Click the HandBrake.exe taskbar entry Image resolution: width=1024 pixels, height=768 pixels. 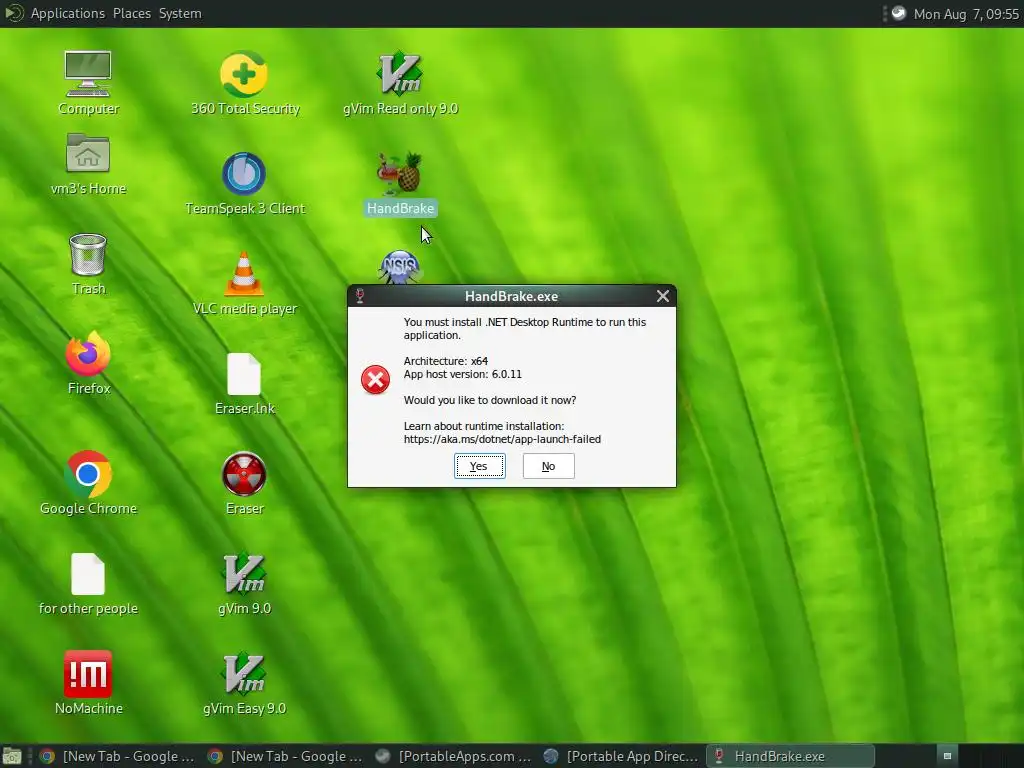pos(790,756)
